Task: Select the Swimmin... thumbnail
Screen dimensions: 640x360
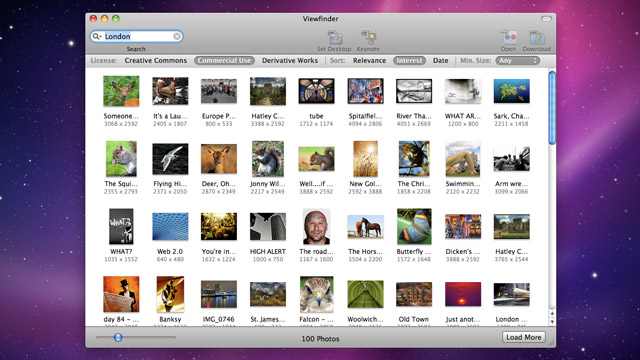Action: 463,159
